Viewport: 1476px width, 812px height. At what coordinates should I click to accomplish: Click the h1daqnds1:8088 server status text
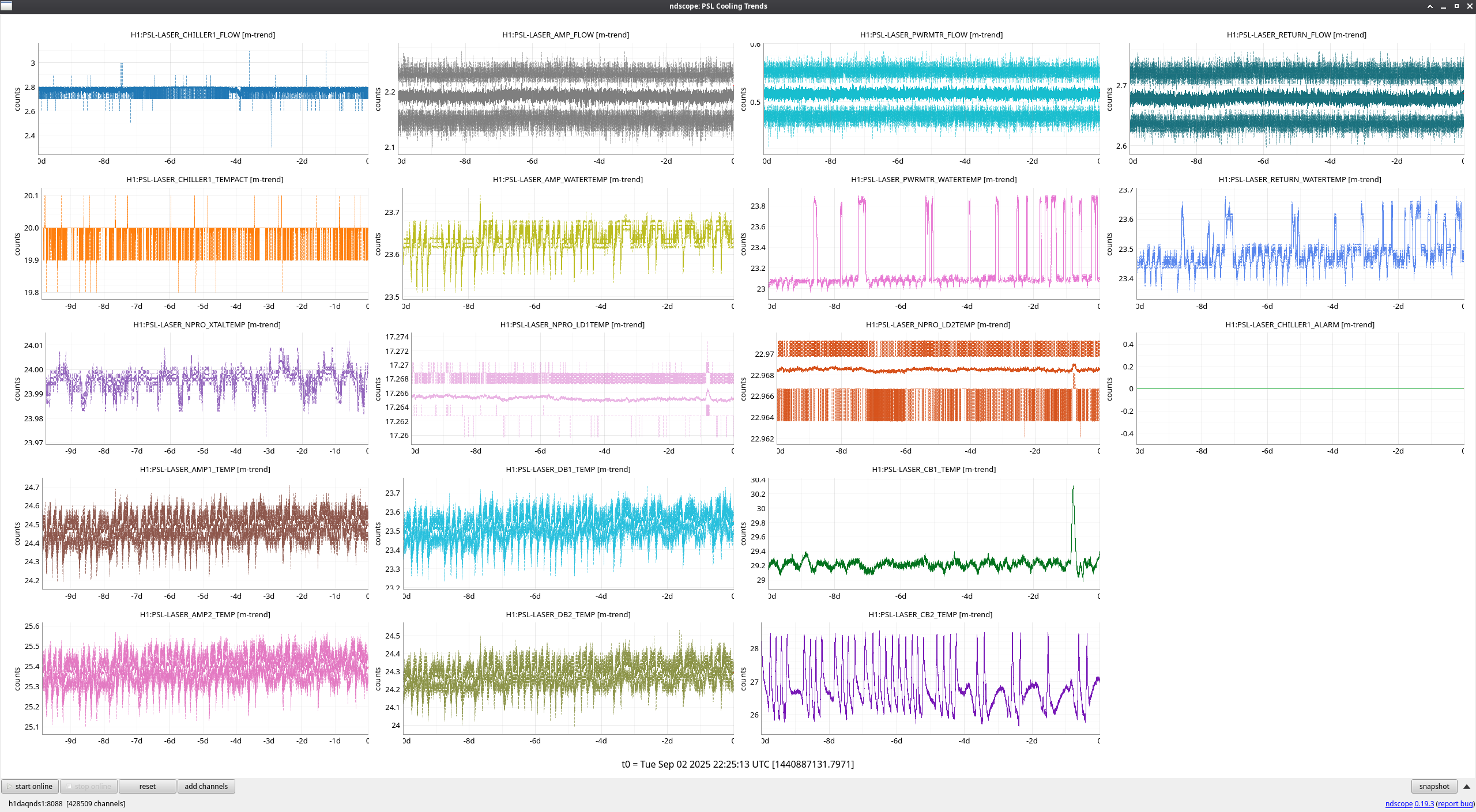click(35, 803)
